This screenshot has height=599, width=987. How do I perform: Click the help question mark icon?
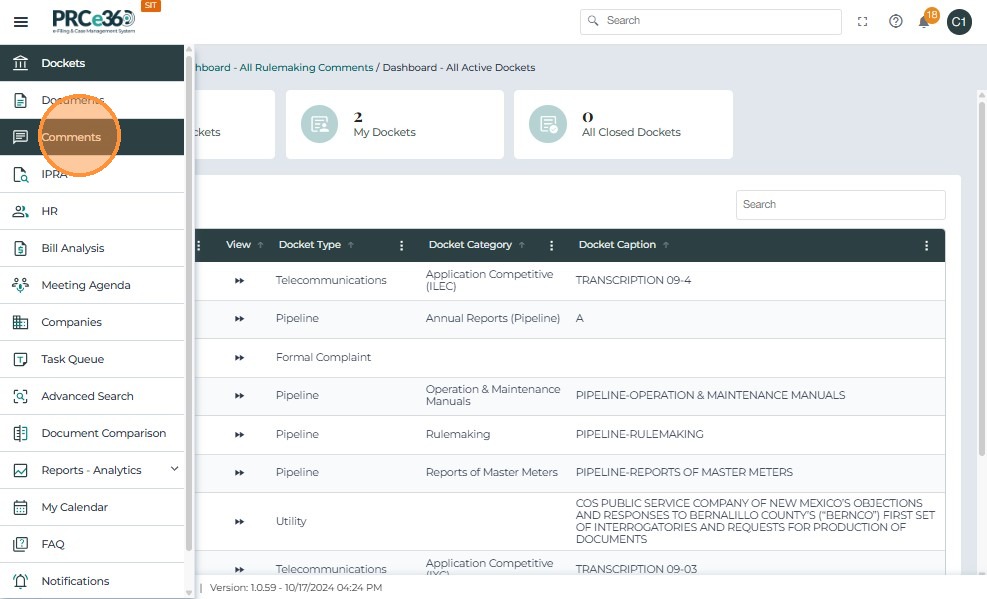pos(895,21)
